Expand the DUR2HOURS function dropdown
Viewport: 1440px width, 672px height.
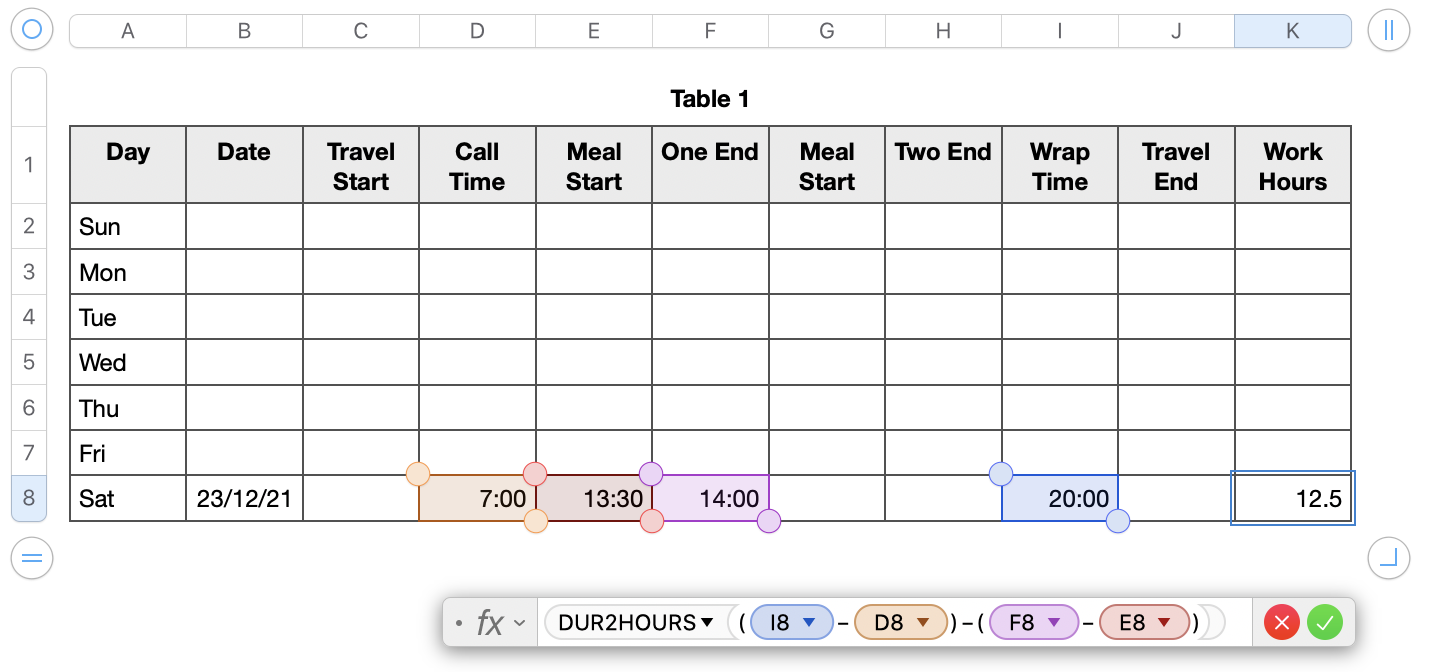click(x=707, y=623)
